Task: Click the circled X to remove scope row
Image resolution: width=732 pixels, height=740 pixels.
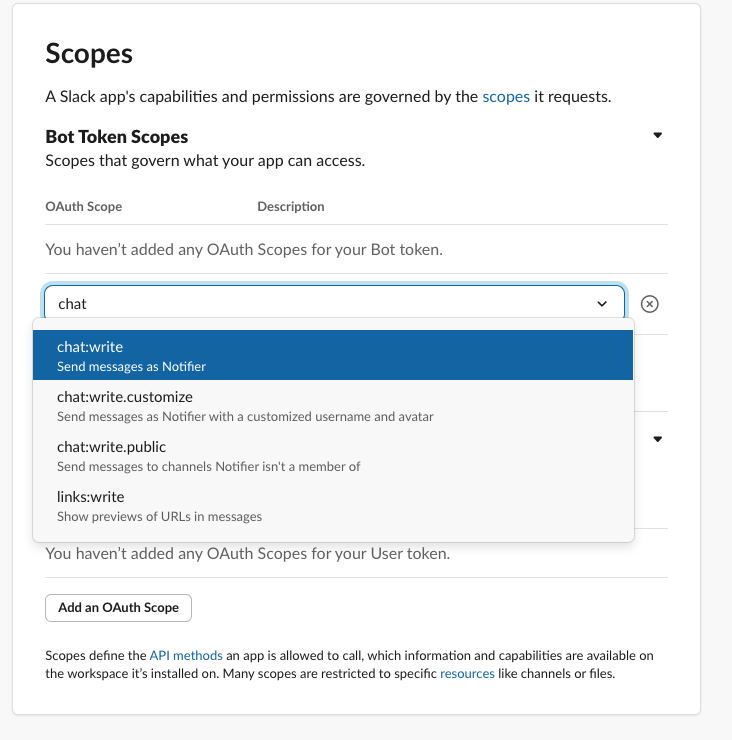Action: [x=649, y=304]
